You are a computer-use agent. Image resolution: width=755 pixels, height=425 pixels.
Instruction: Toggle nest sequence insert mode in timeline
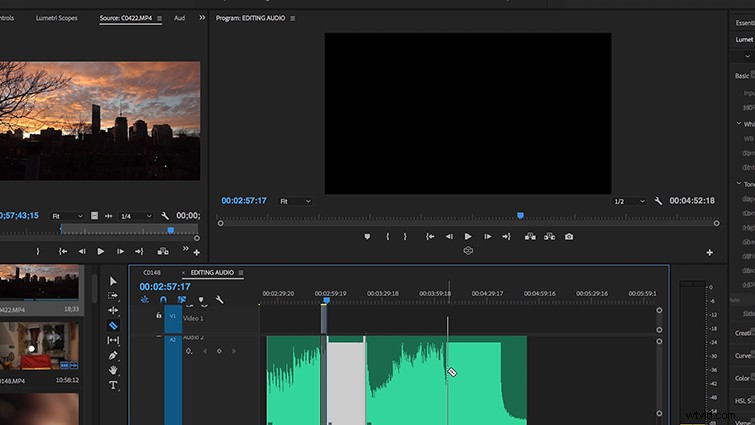(x=144, y=299)
